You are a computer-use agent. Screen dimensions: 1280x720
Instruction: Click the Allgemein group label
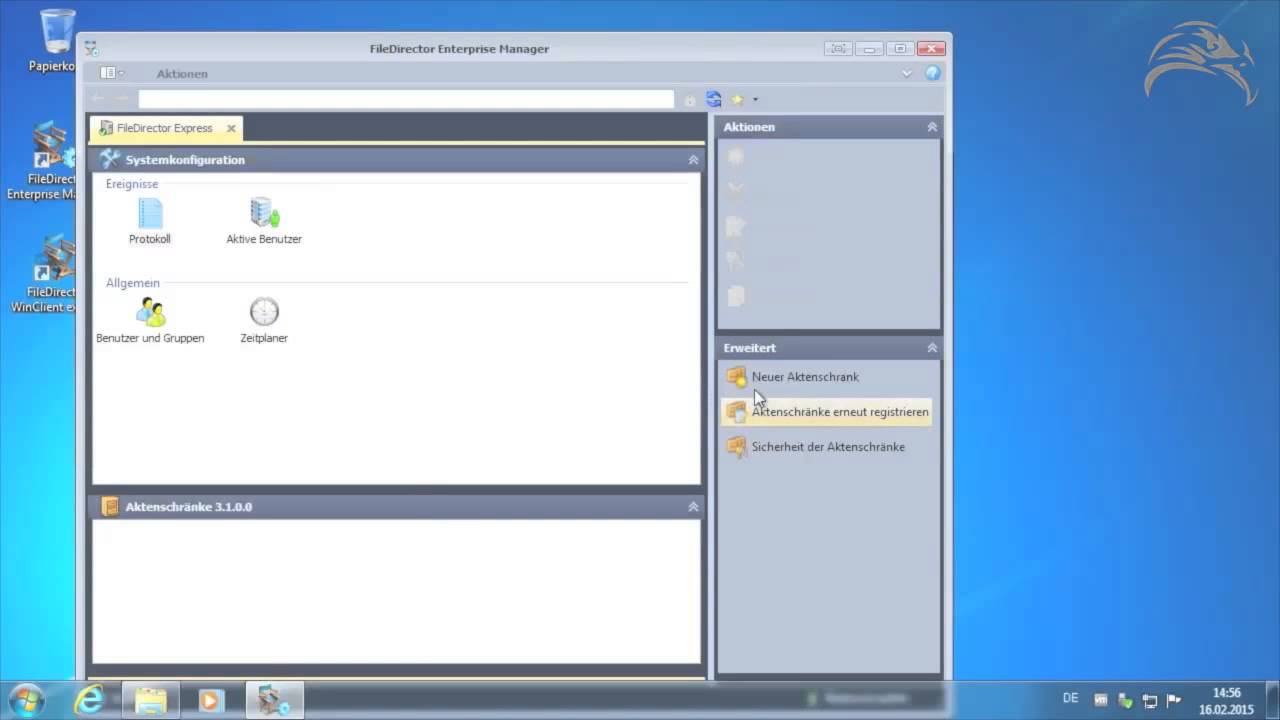[x=133, y=283]
